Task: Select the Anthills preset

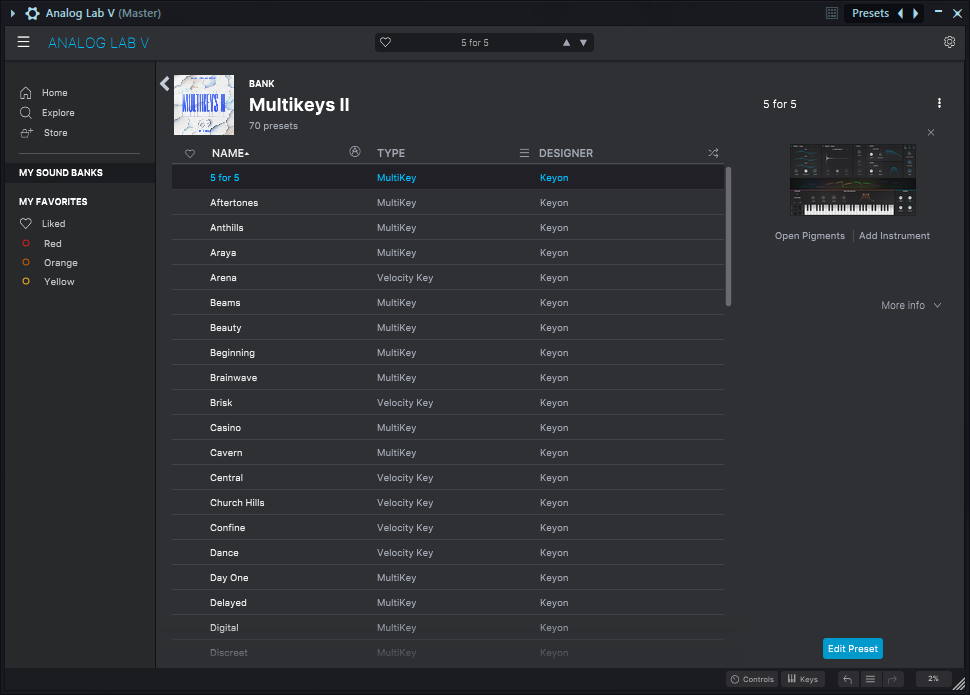Action: pos(448,228)
